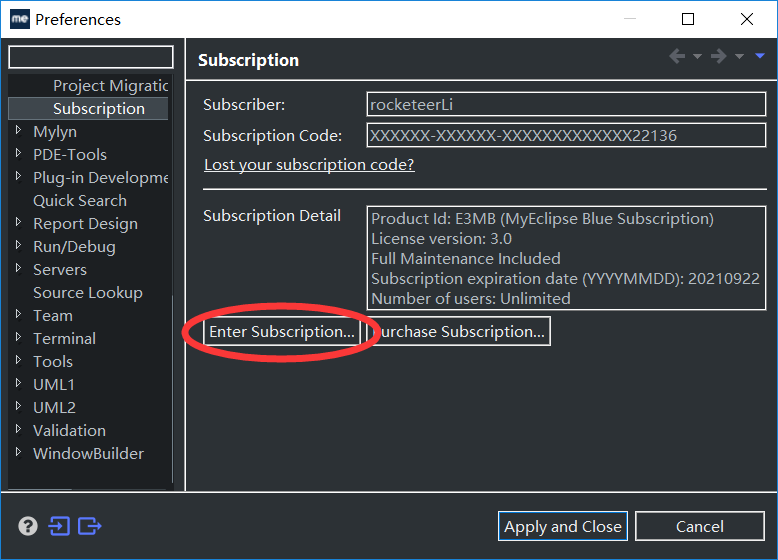Click the Help question mark icon
Screen dimensions: 778x560
[x=28, y=526]
